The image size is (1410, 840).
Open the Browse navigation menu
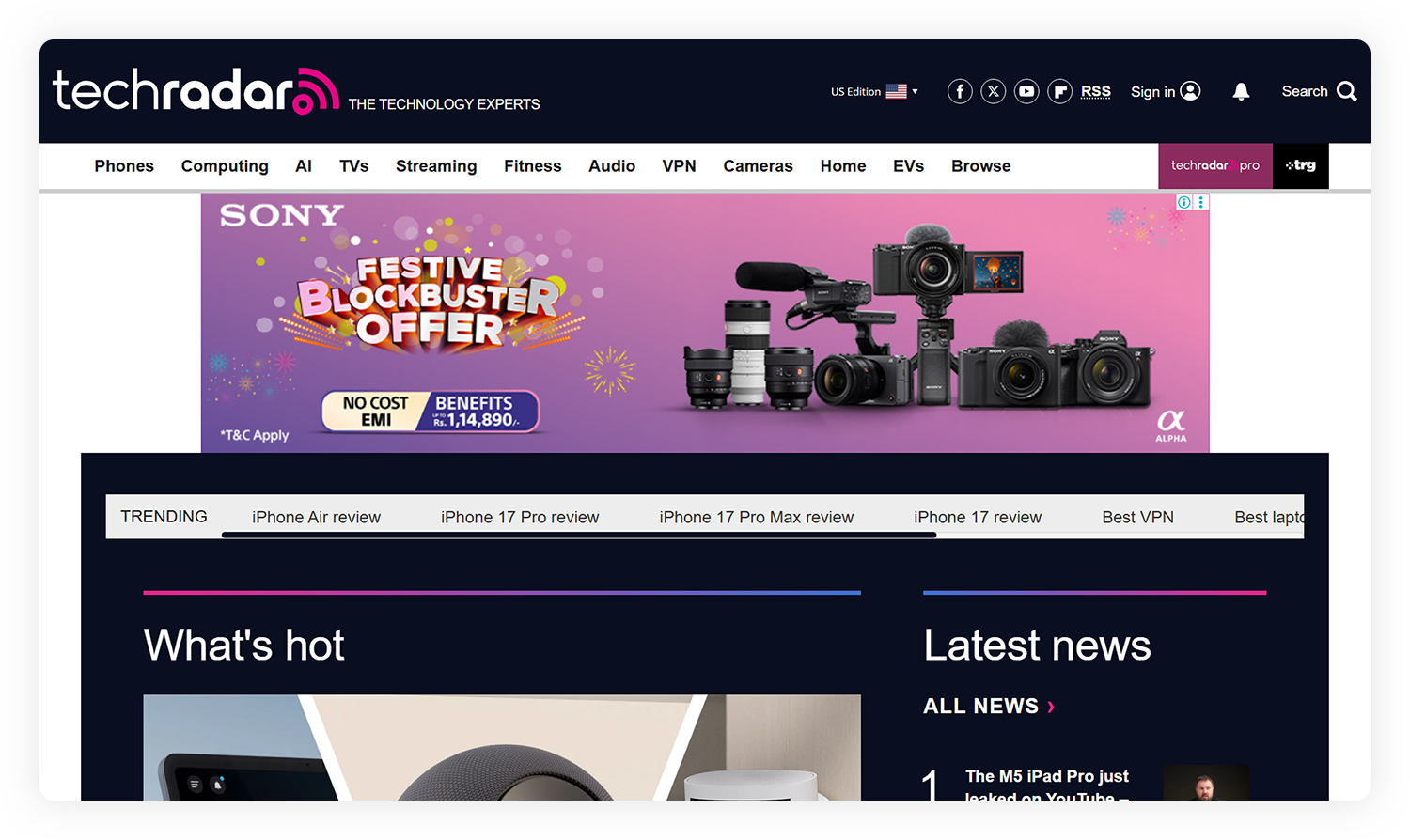[980, 166]
